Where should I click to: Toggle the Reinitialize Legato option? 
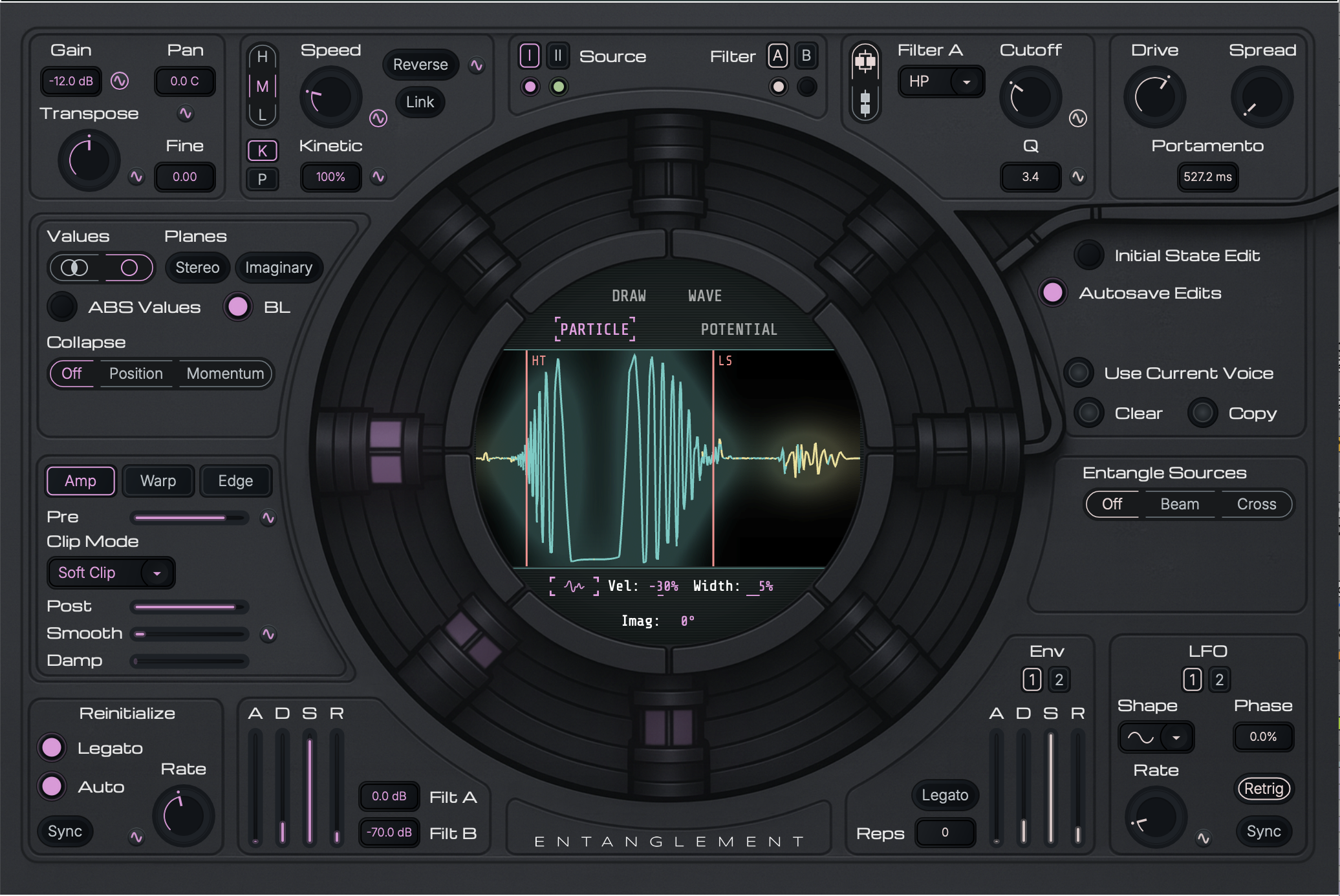click(x=52, y=748)
